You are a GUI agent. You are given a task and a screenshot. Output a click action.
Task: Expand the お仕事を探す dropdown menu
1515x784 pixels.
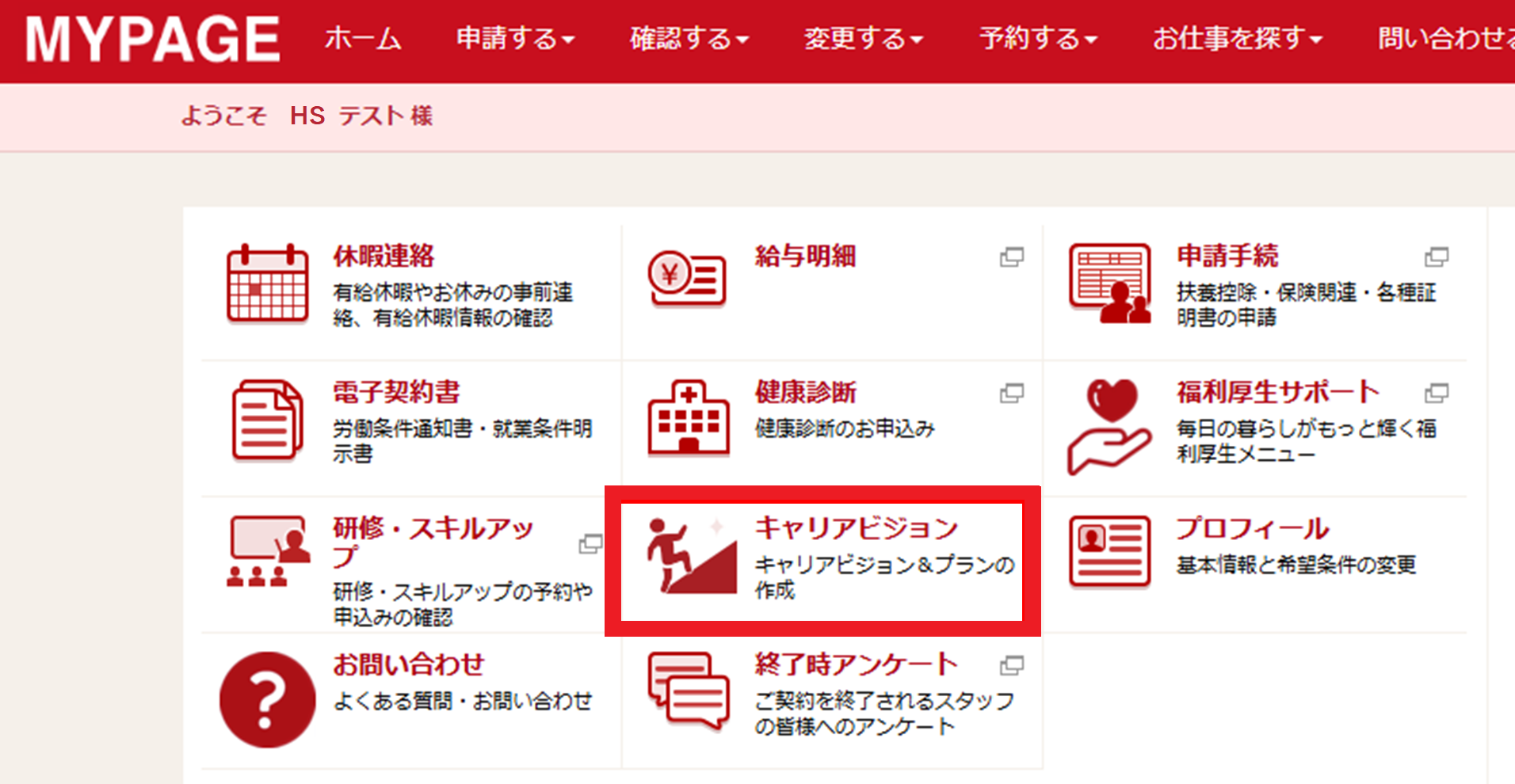point(1238,38)
